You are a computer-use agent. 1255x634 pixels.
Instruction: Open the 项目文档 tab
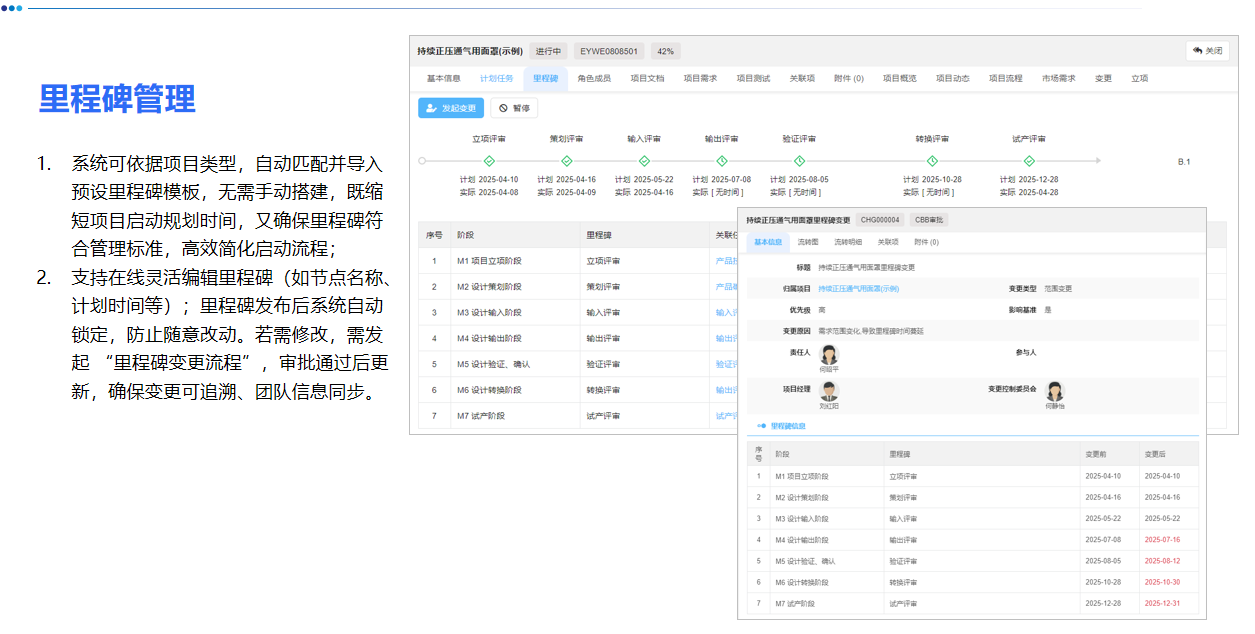(x=647, y=78)
